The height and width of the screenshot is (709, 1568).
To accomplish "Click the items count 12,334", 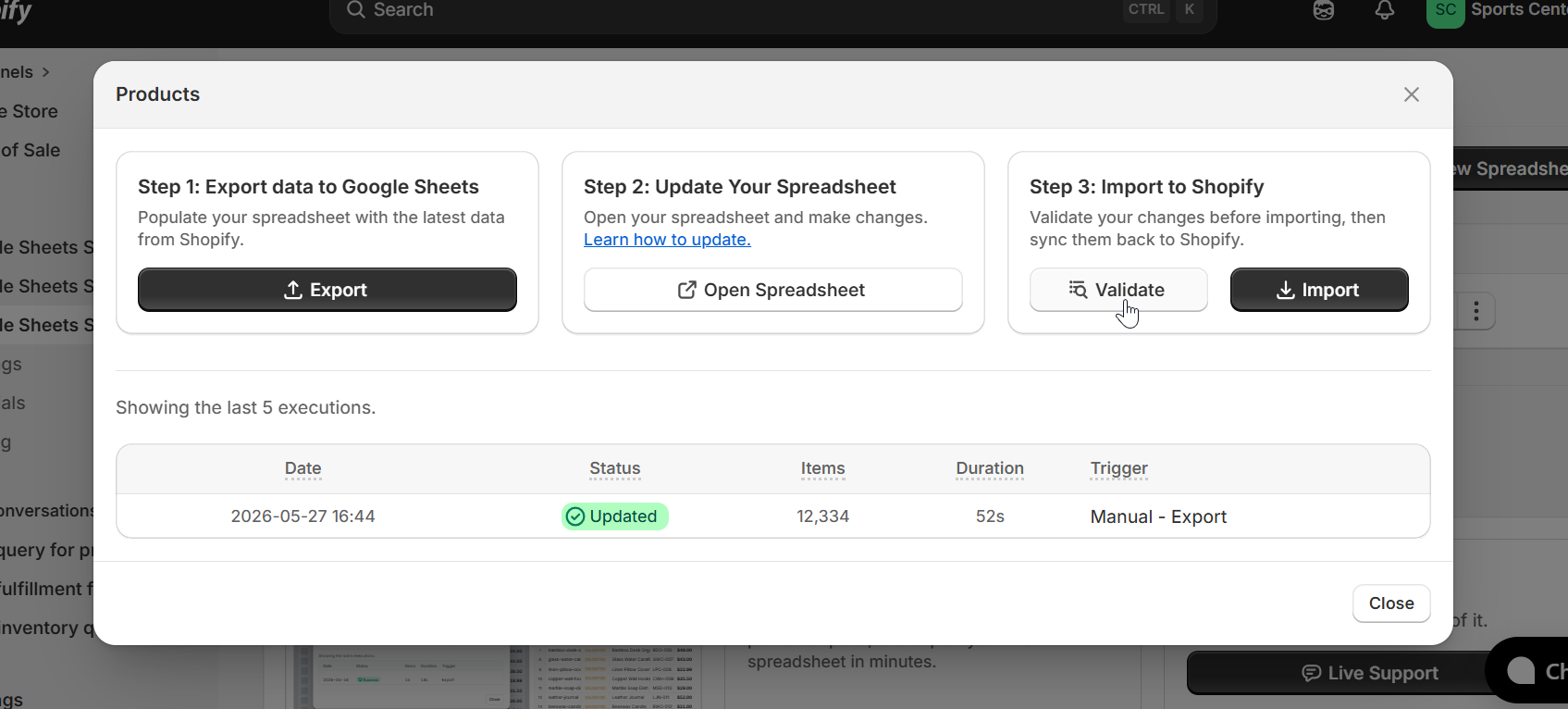I will tap(822, 516).
